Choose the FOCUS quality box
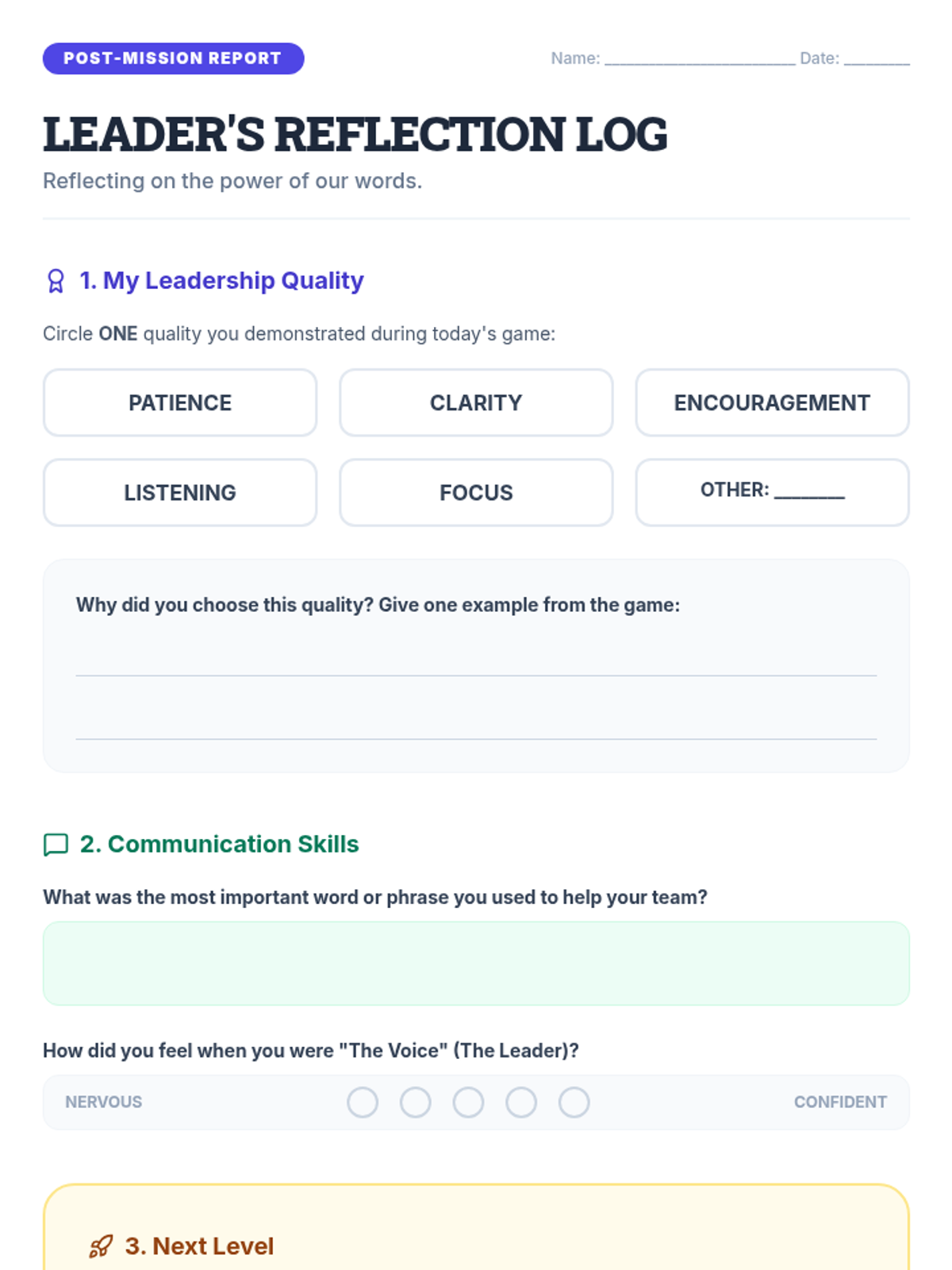This screenshot has width=952, height=1270. coord(476,492)
